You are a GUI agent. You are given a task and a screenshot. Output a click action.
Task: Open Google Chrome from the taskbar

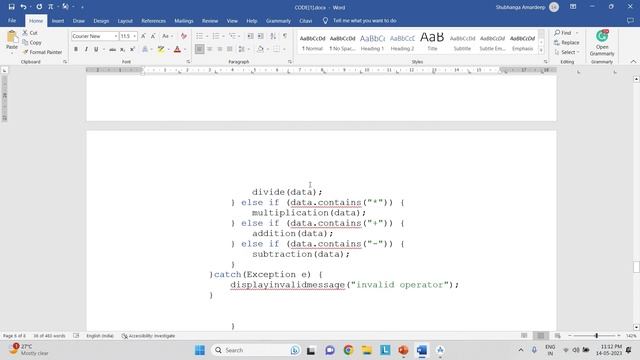[x=348, y=350]
